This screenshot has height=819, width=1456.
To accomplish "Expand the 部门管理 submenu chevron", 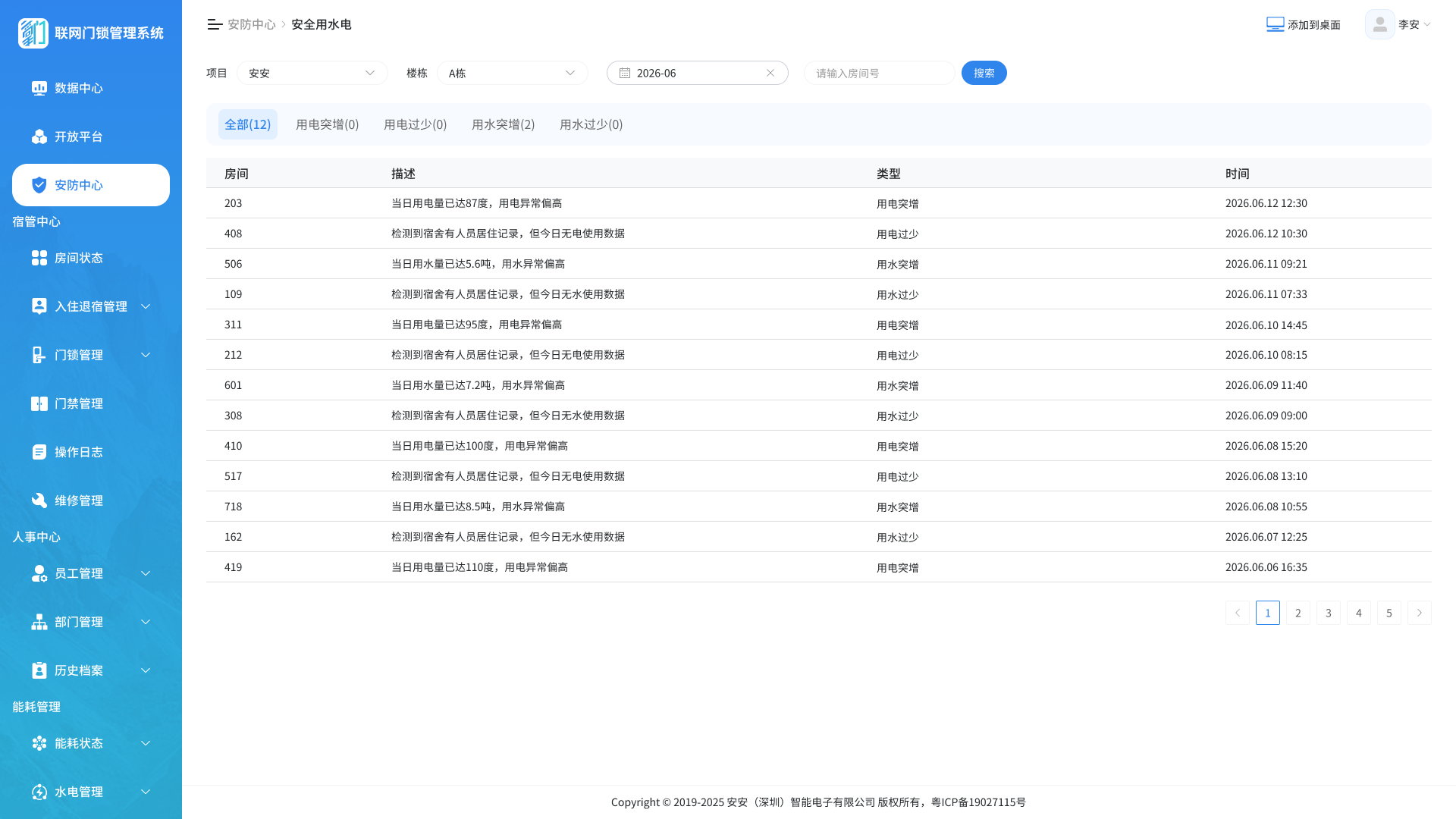I will (x=146, y=622).
